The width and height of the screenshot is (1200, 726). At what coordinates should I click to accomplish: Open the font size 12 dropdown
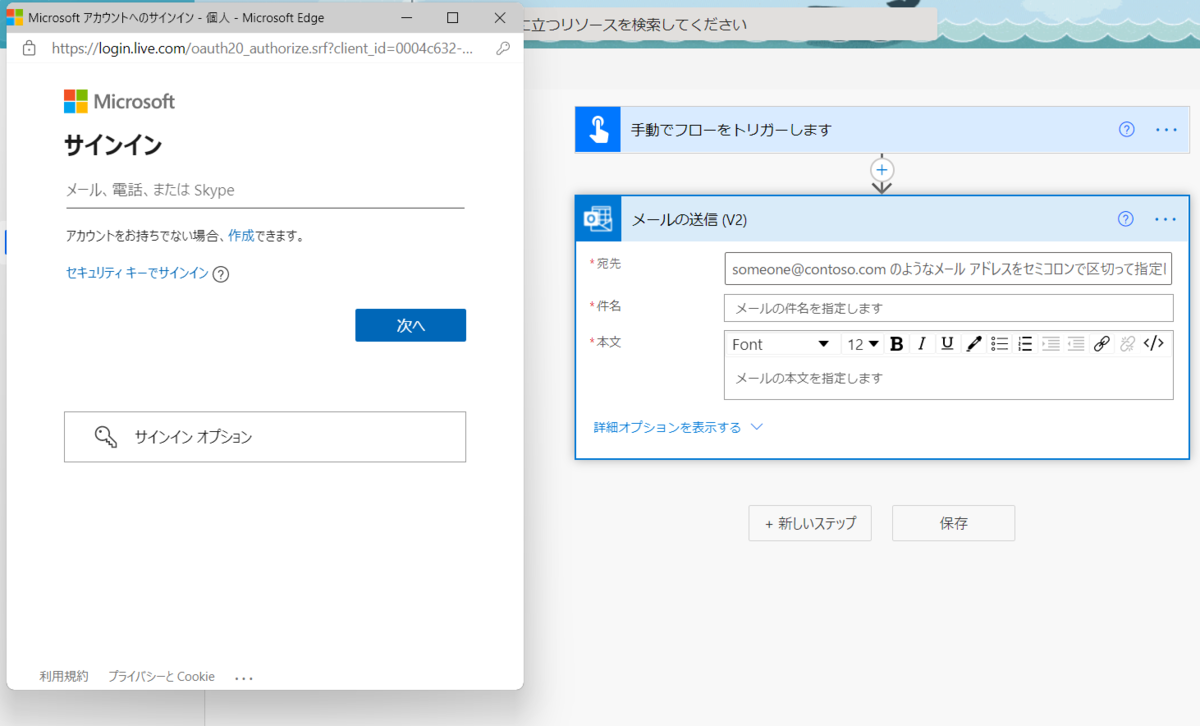pyautogui.click(x=863, y=344)
